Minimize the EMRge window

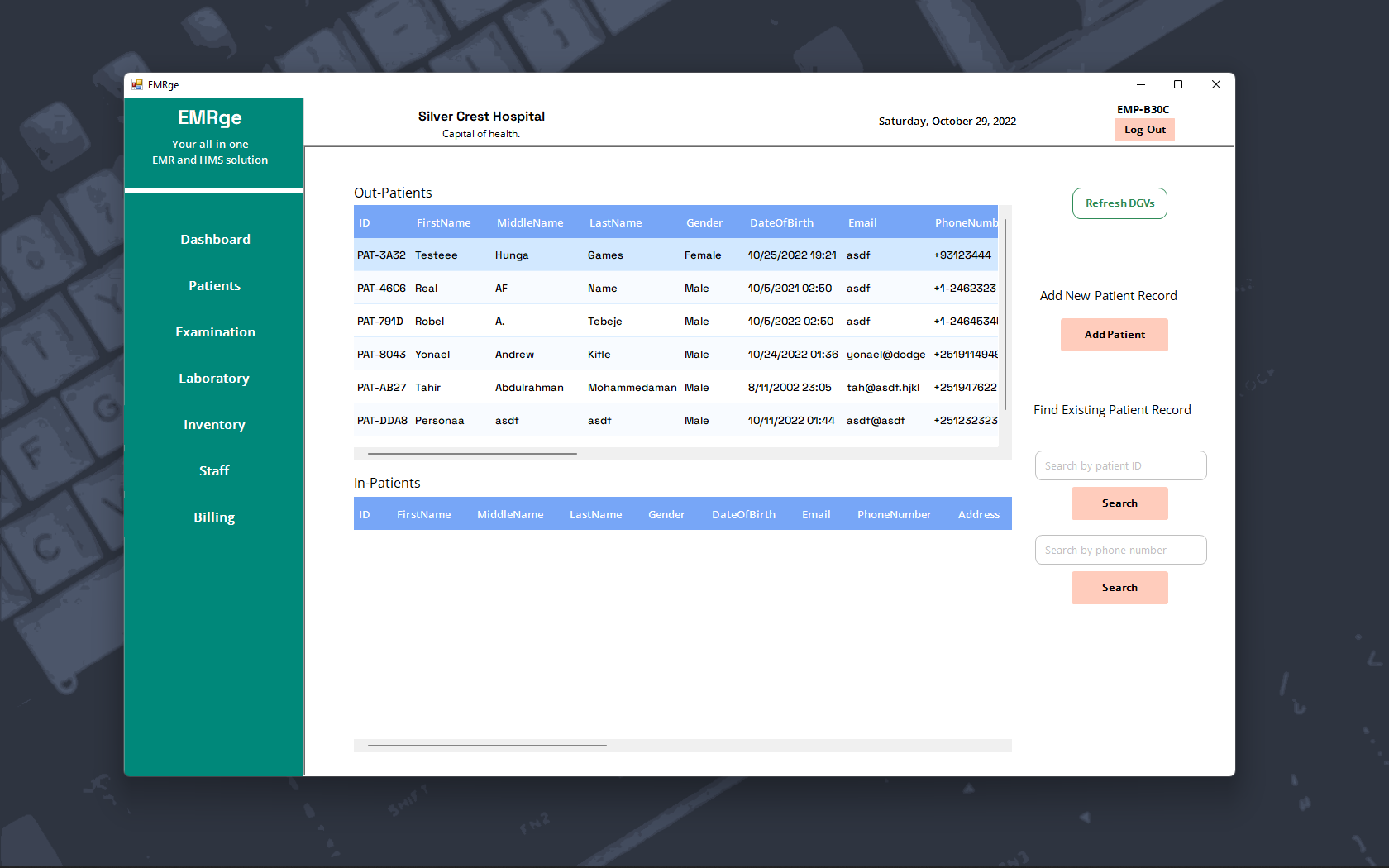point(1140,84)
